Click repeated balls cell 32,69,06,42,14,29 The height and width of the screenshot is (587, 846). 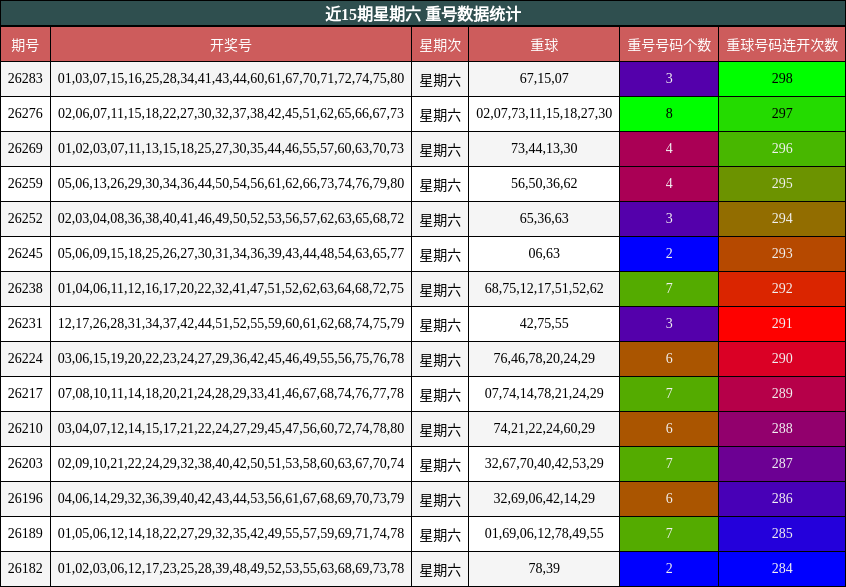(x=544, y=499)
